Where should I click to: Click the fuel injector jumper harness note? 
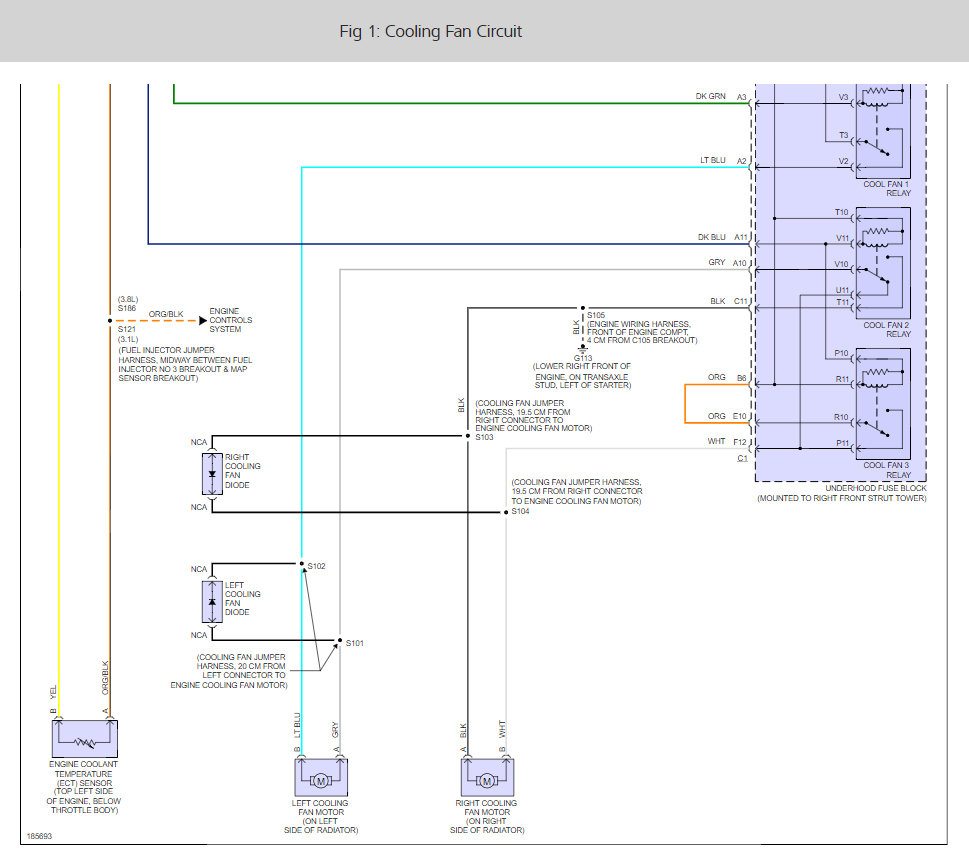[x=185, y=364]
